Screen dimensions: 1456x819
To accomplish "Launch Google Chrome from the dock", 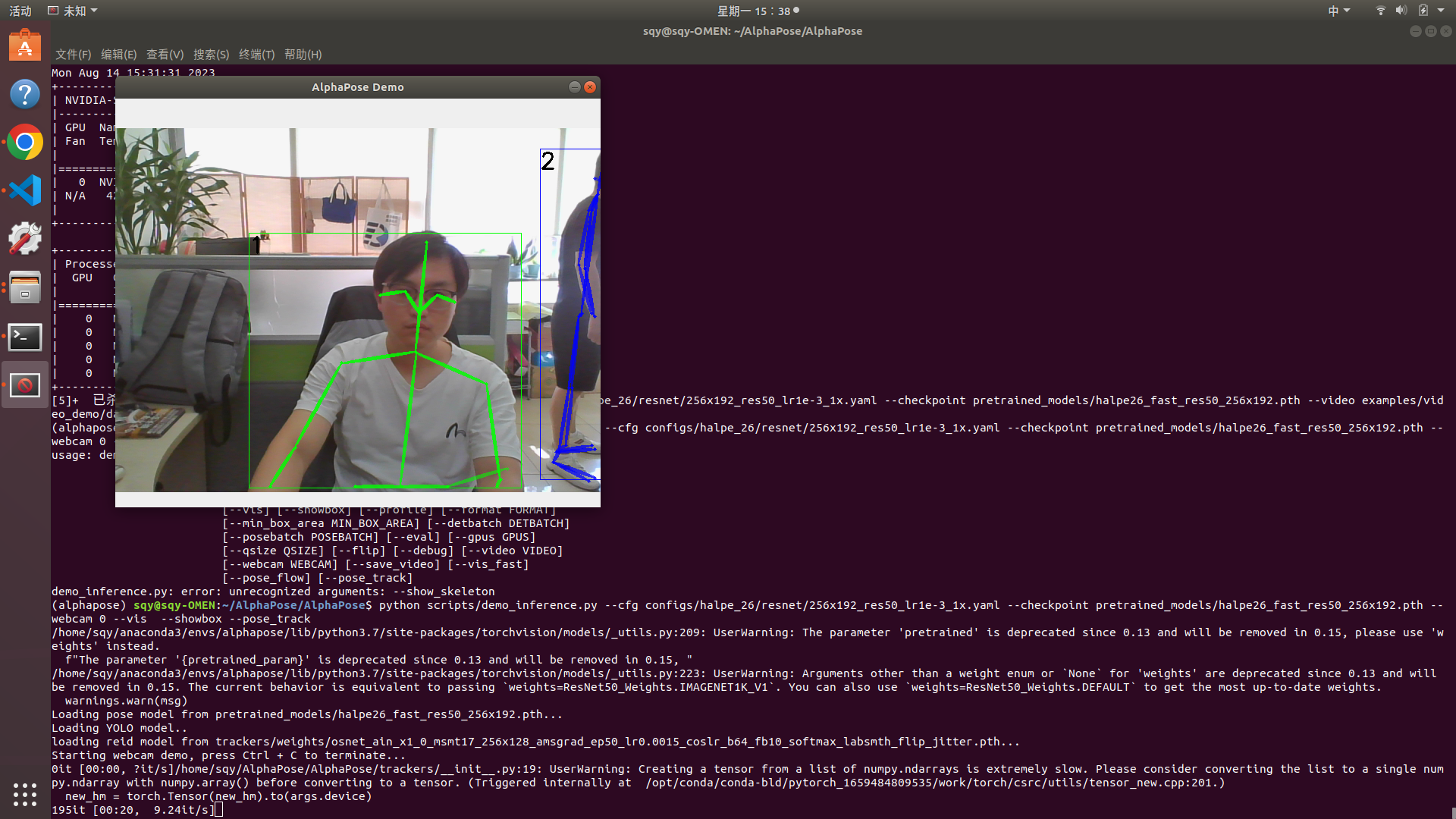I will [25, 142].
